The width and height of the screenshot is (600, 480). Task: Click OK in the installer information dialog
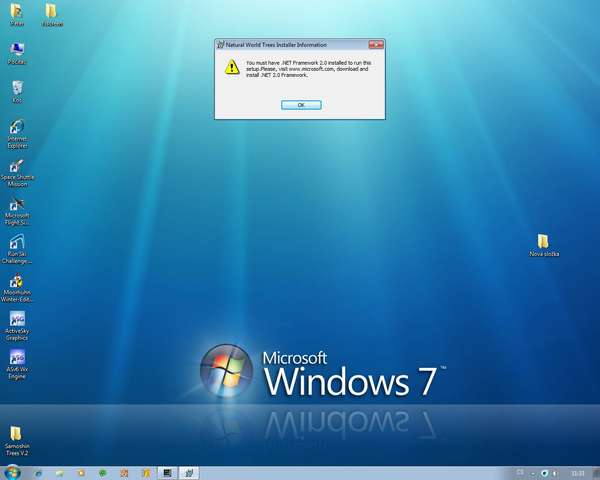(301, 105)
